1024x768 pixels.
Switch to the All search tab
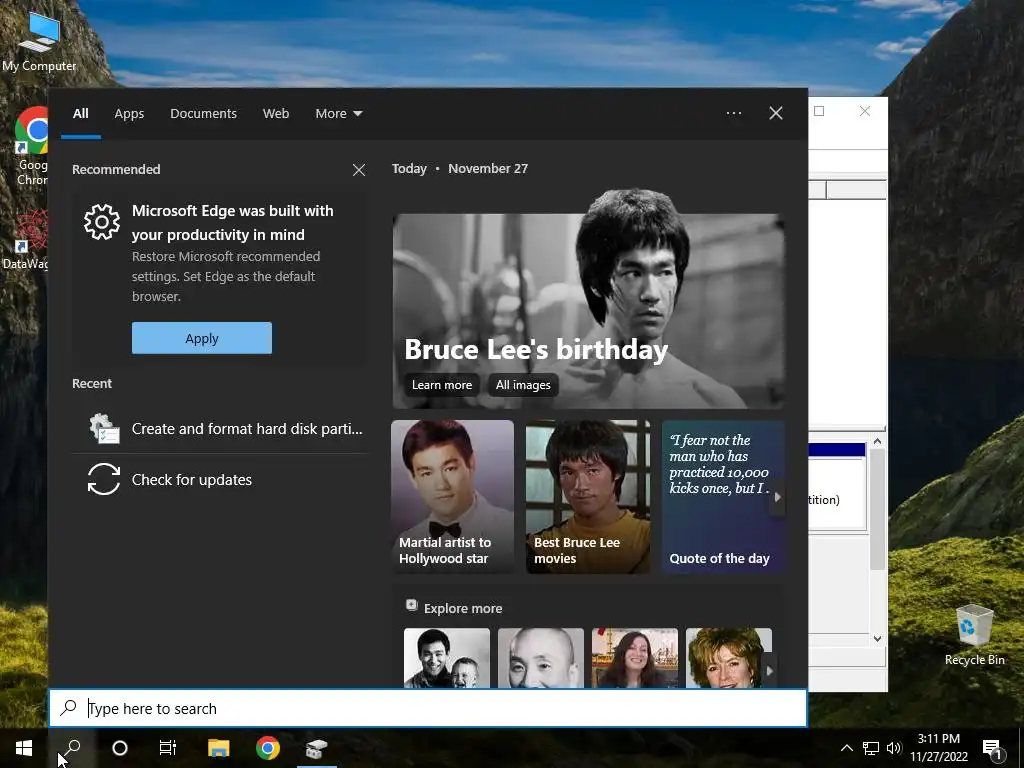[81, 114]
